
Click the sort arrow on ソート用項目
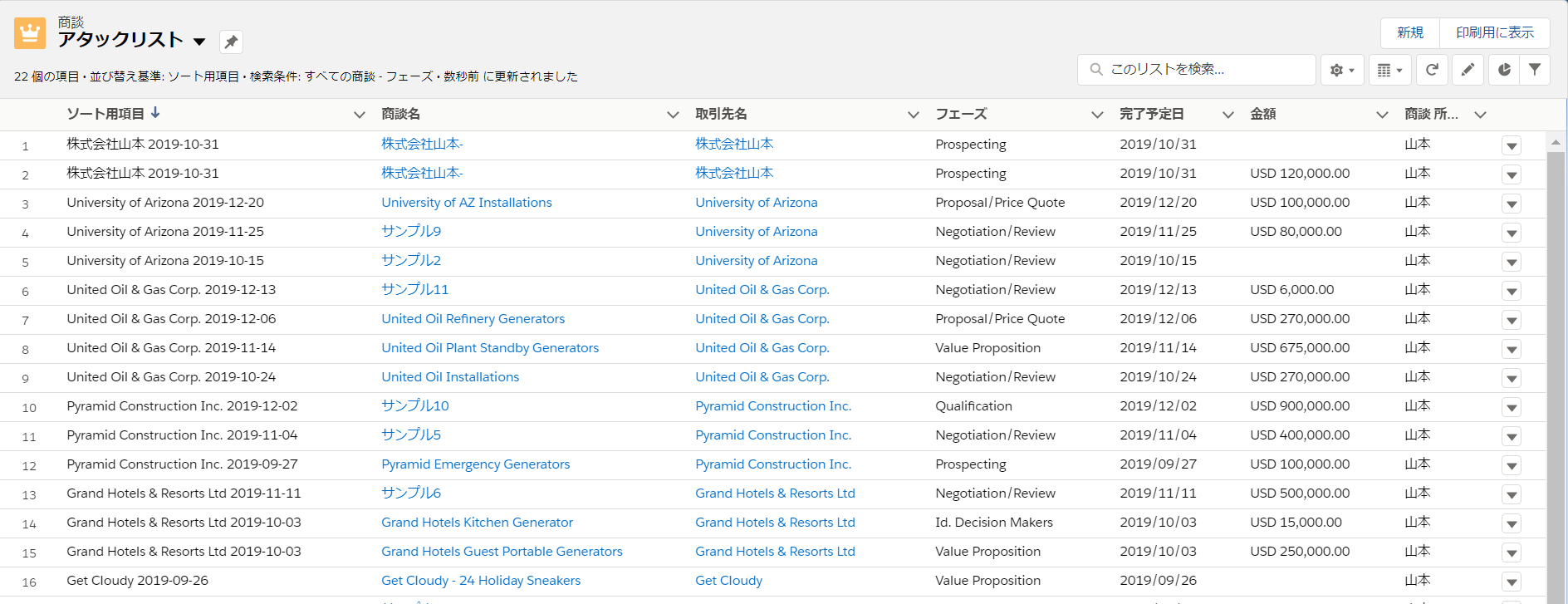tap(155, 113)
